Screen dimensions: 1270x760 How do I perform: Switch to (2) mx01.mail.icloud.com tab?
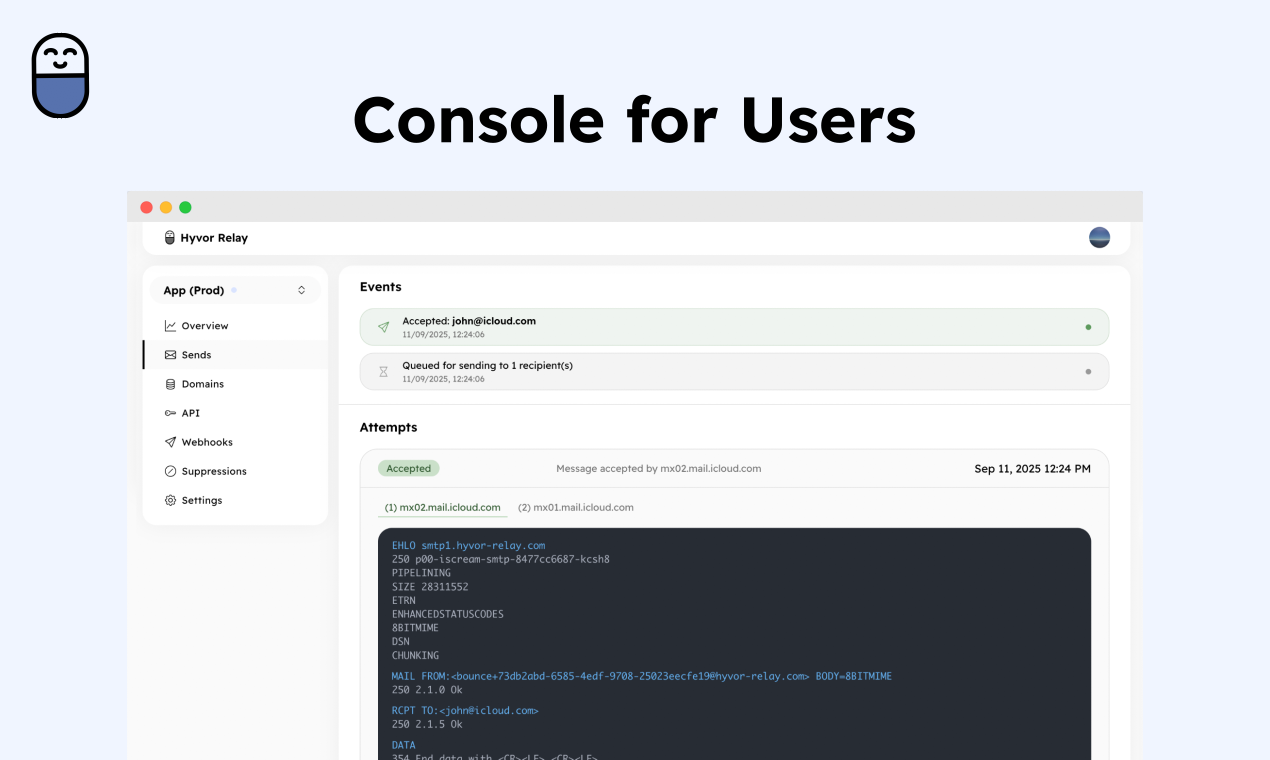pyautogui.click(x=576, y=507)
